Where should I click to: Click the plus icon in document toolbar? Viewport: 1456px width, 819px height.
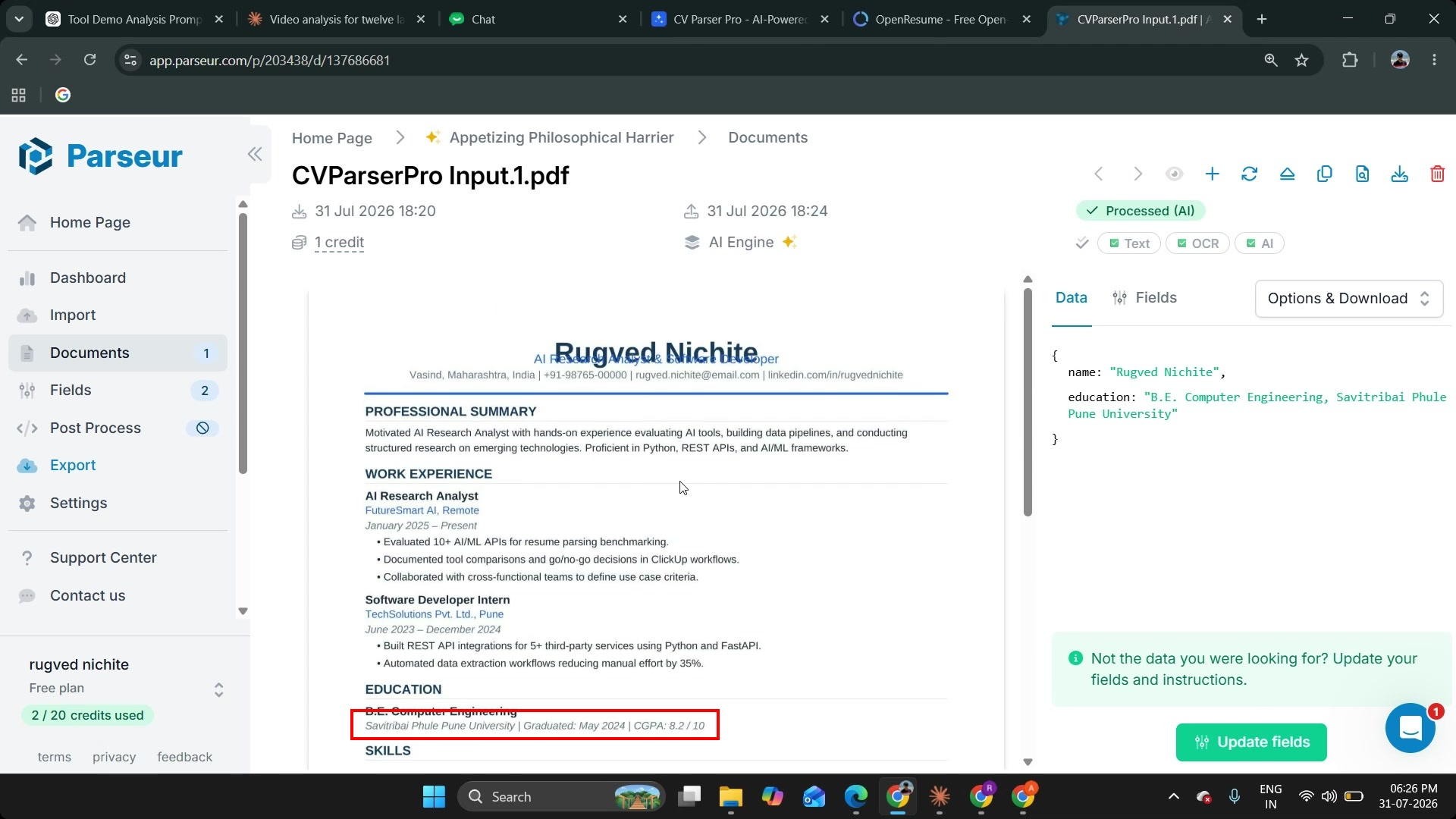(1212, 174)
